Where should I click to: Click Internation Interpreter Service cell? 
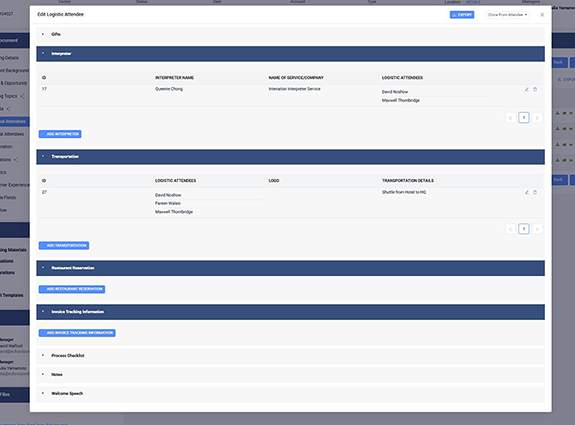294,89
